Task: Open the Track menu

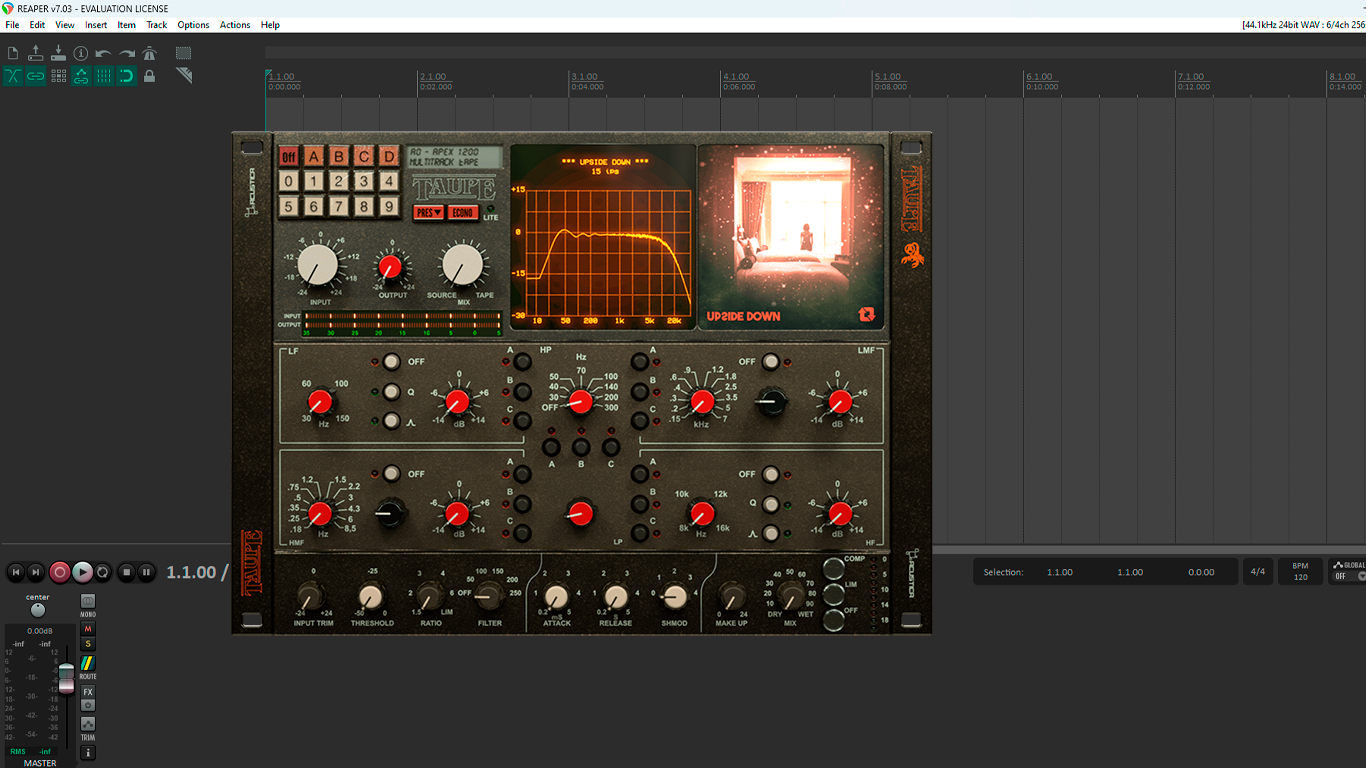Action: tap(157, 25)
